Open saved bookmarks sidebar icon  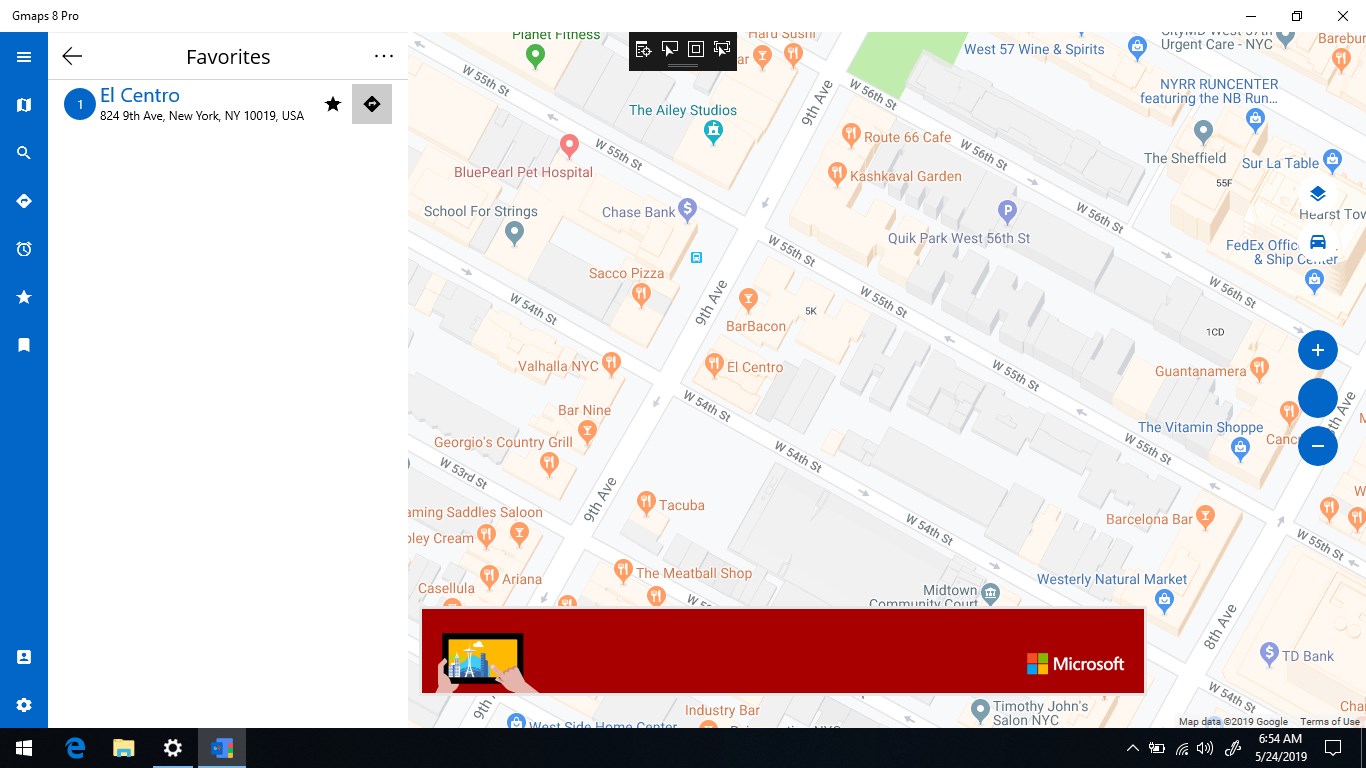(24, 345)
